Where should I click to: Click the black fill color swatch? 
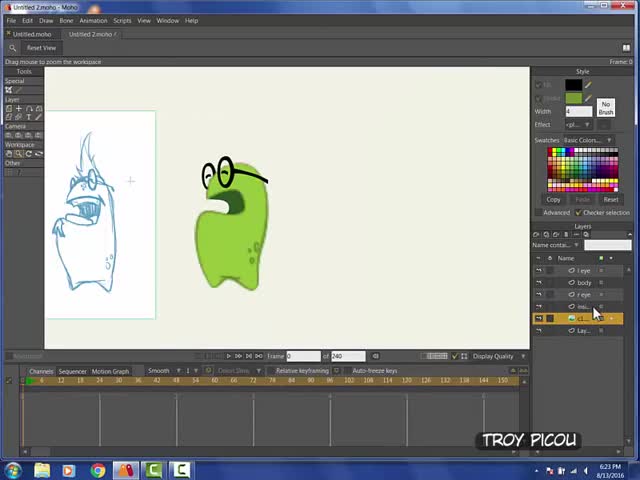click(x=573, y=85)
